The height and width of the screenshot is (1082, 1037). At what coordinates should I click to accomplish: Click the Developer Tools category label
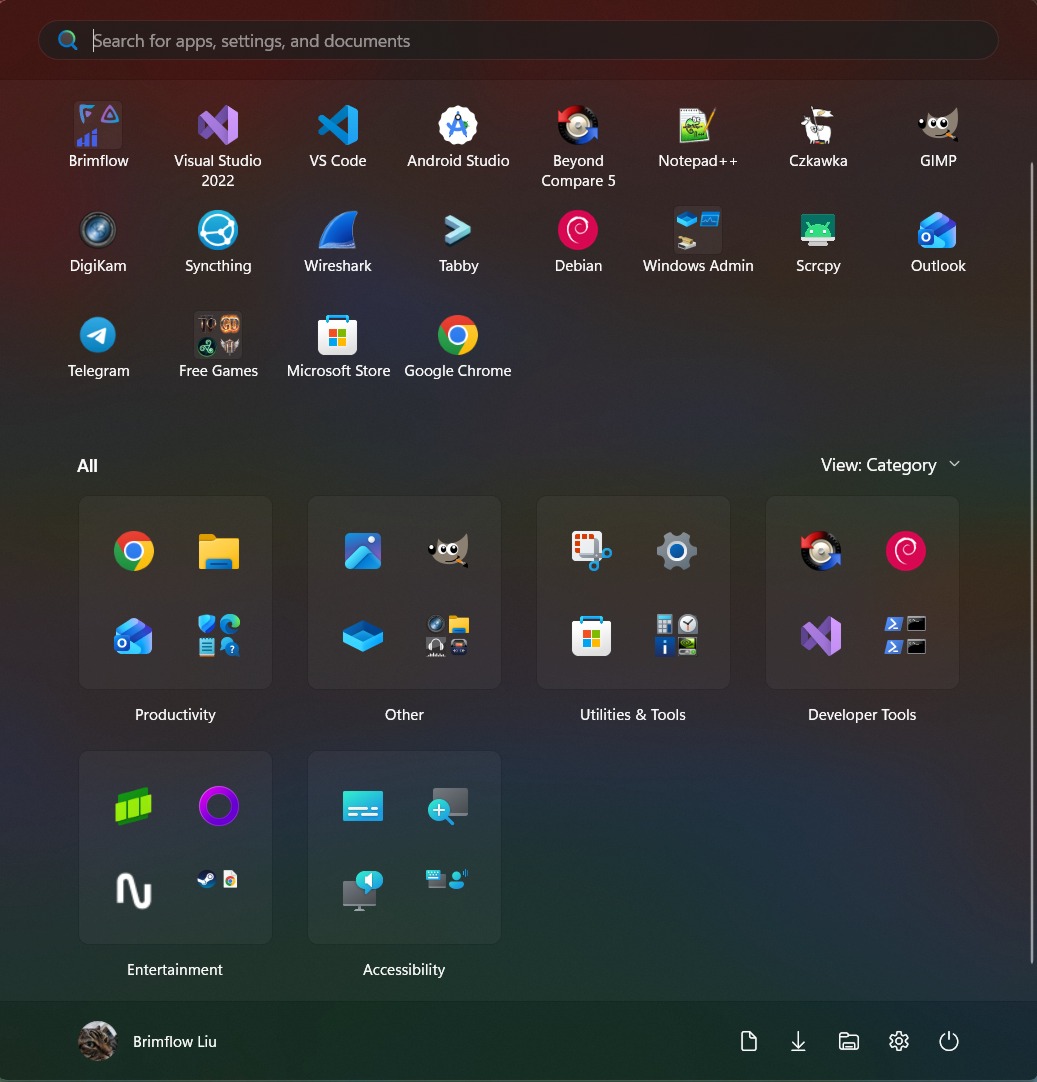(862, 715)
